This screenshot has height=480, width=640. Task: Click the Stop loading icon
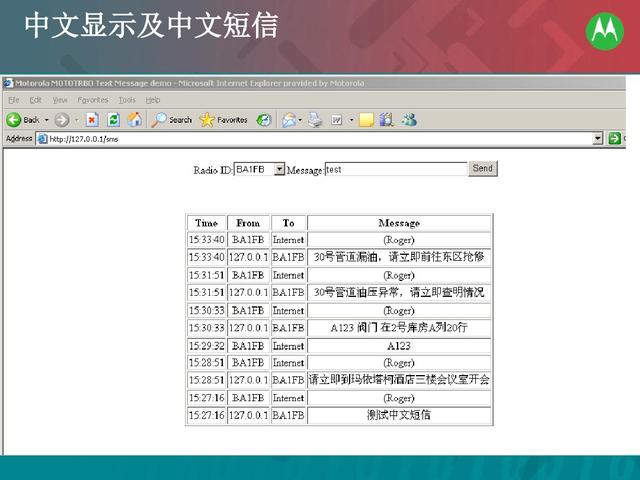pos(92,120)
